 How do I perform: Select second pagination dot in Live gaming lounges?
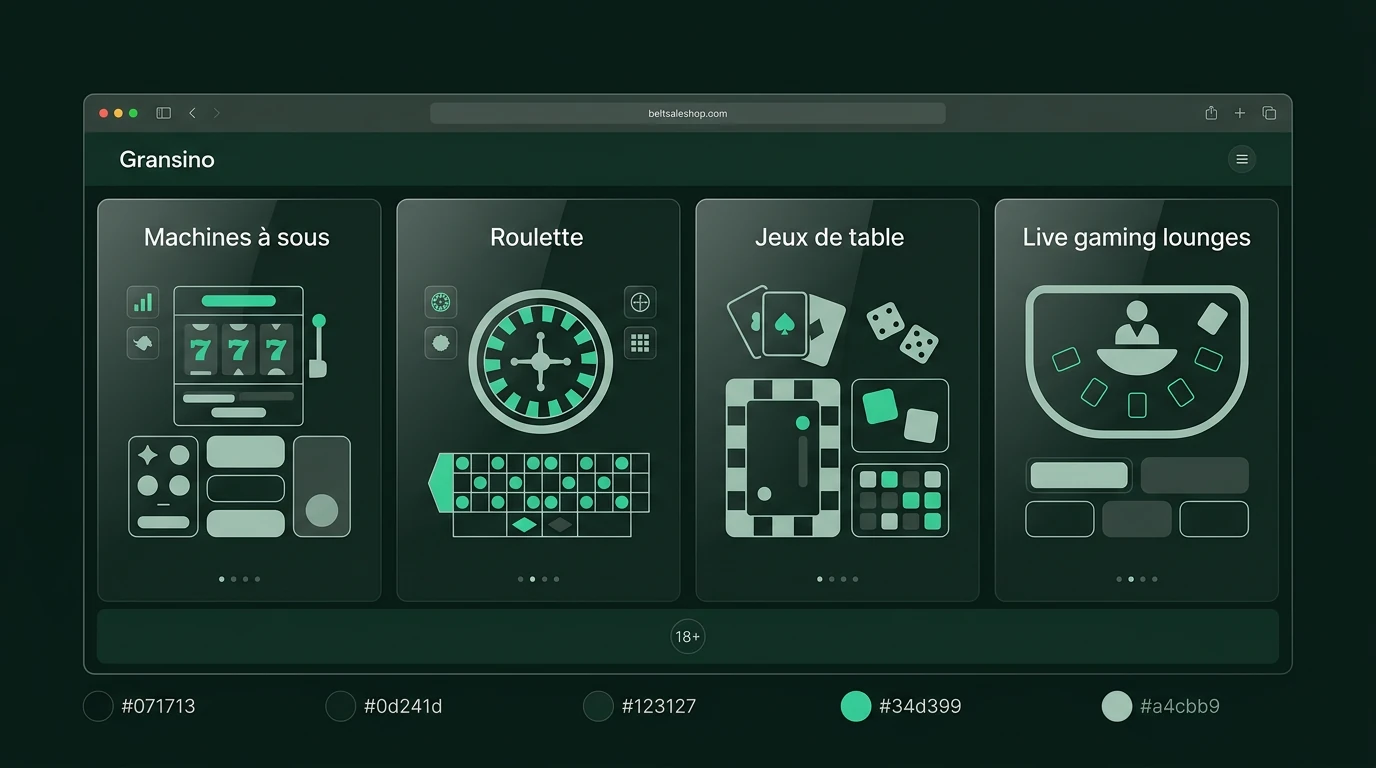(x=1131, y=579)
